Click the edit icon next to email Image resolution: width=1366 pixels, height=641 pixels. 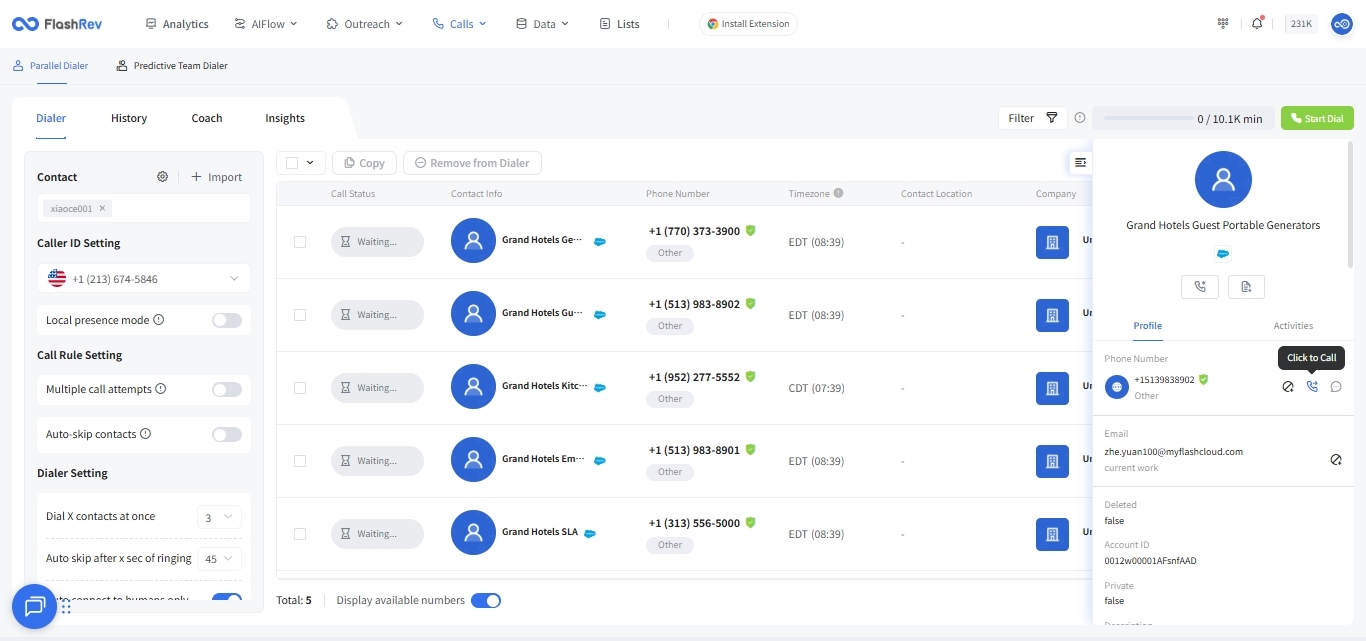1336,460
